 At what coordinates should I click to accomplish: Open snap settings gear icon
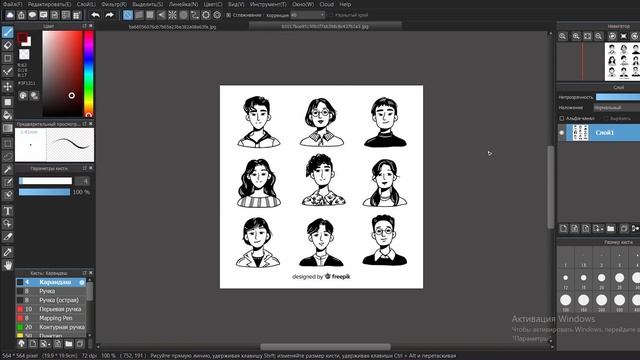coord(217,15)
